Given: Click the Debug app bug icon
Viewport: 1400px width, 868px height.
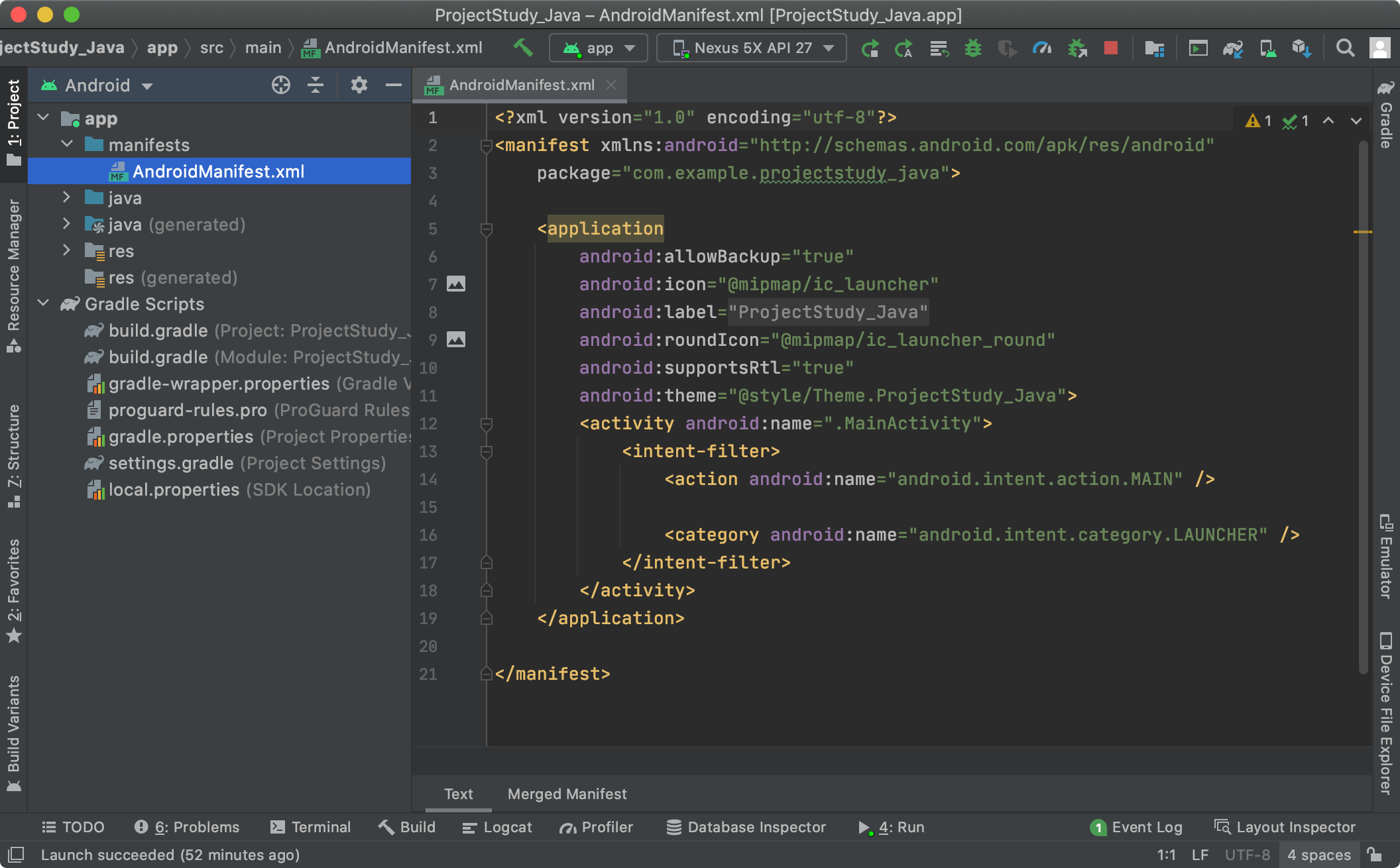Looking at the screenshot, I should [x=972, y=48].
